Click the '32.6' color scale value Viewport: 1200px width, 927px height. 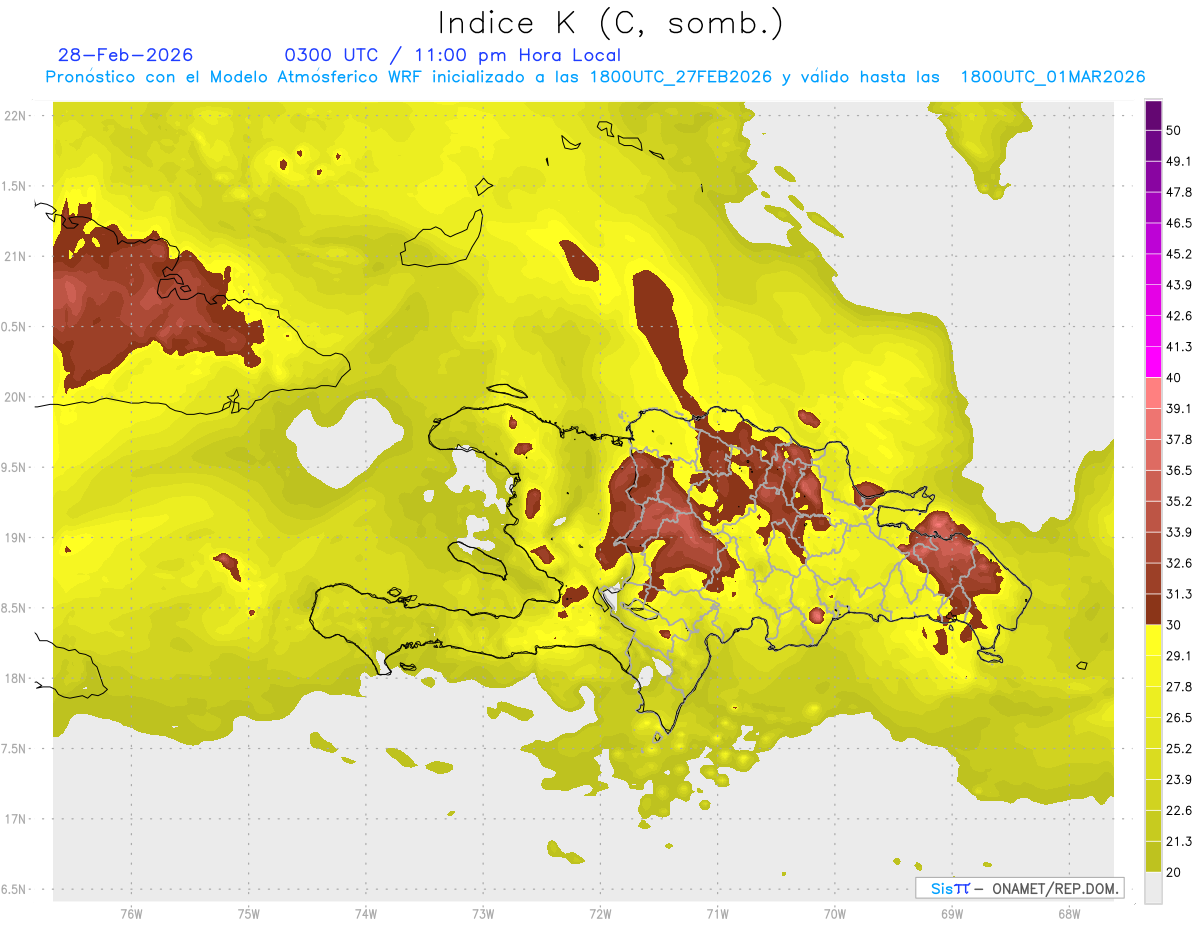coord(1179,563)
